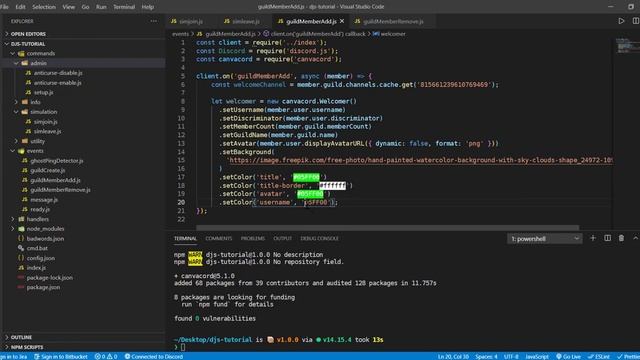Image resolution: width=640 pixels, height=360 pixels.
Task: Open the powershell terminal selector dropdown
Action: [544, 239]
